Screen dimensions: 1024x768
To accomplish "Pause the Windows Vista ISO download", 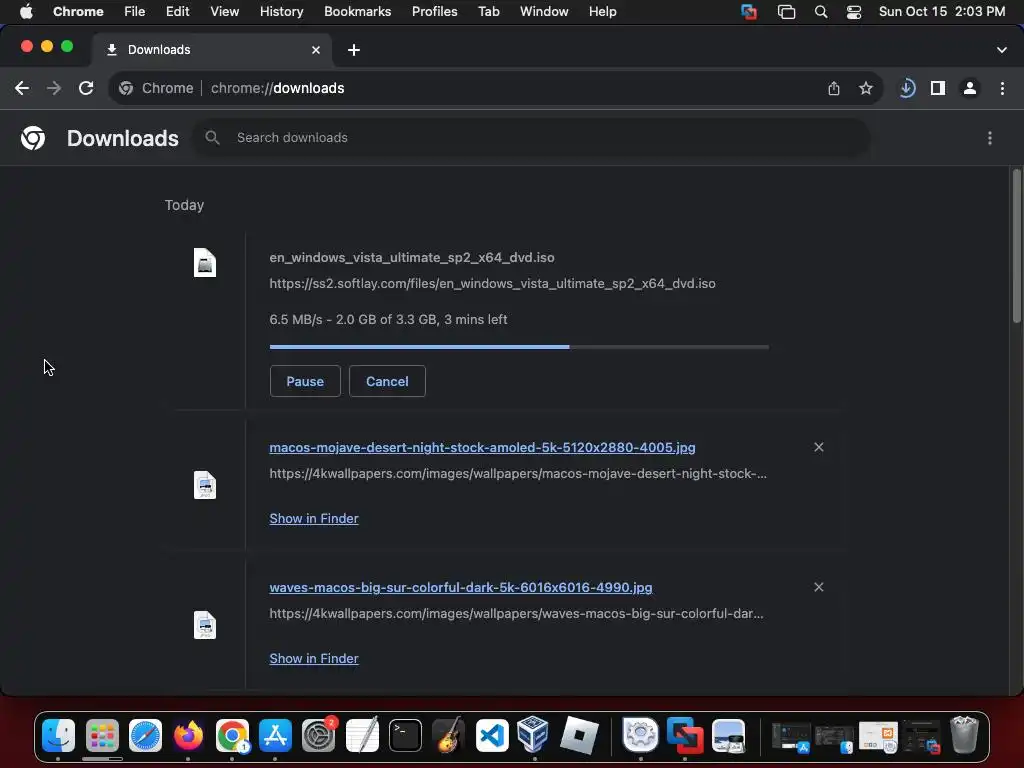I will click(x=305, y=381).
